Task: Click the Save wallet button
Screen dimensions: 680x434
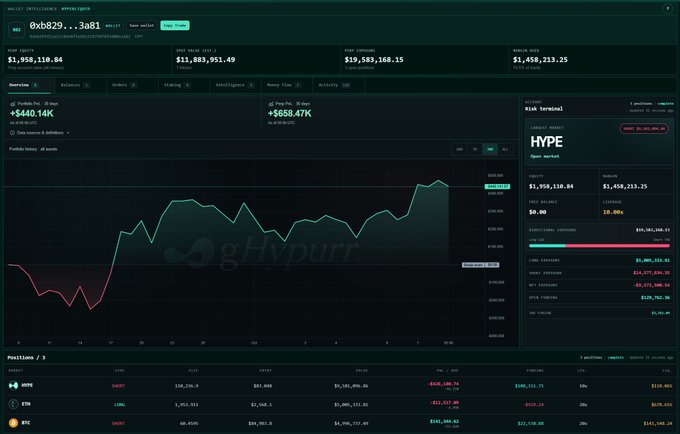Action: point(141,26)
